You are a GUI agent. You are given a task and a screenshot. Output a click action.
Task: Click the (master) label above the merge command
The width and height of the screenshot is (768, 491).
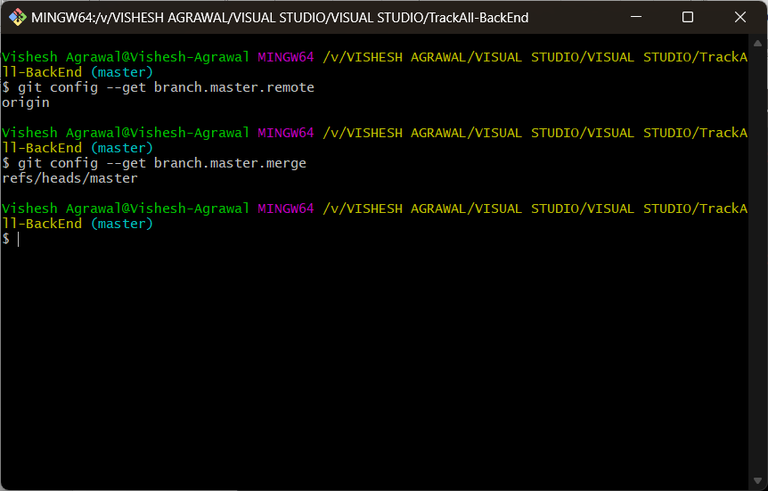click(122, 148)
